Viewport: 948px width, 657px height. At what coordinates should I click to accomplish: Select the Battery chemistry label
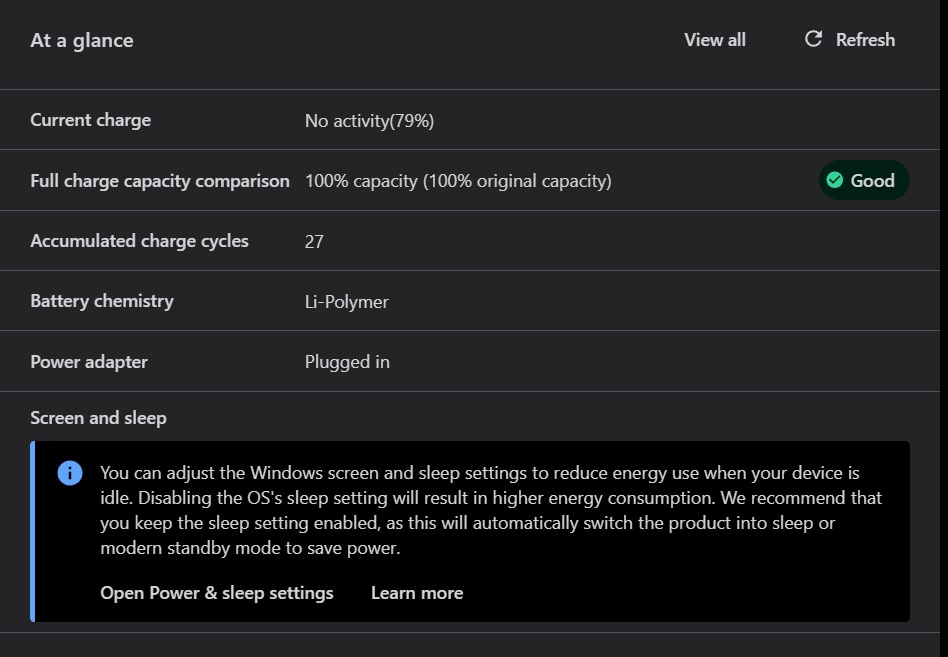(x=102, y=301)
